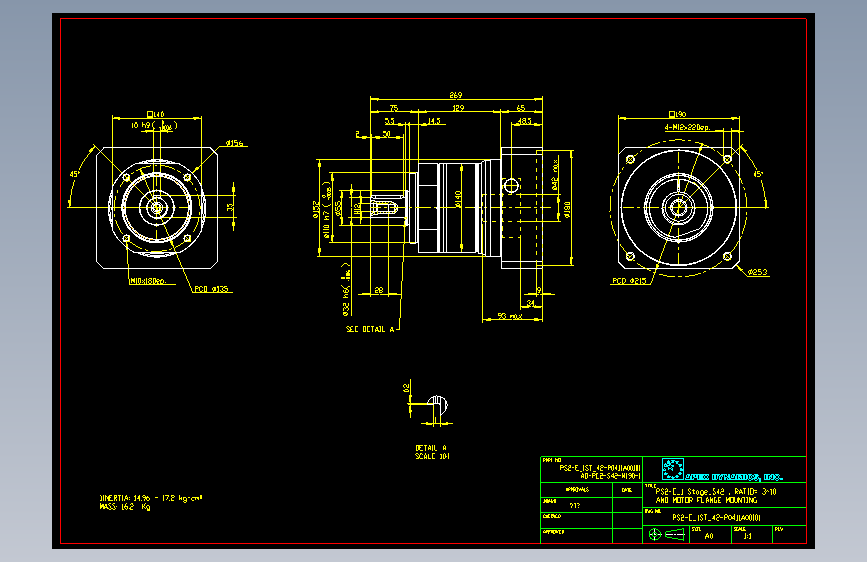Click the "4-M12x22Dep." thread note

(x=687, y=127)
